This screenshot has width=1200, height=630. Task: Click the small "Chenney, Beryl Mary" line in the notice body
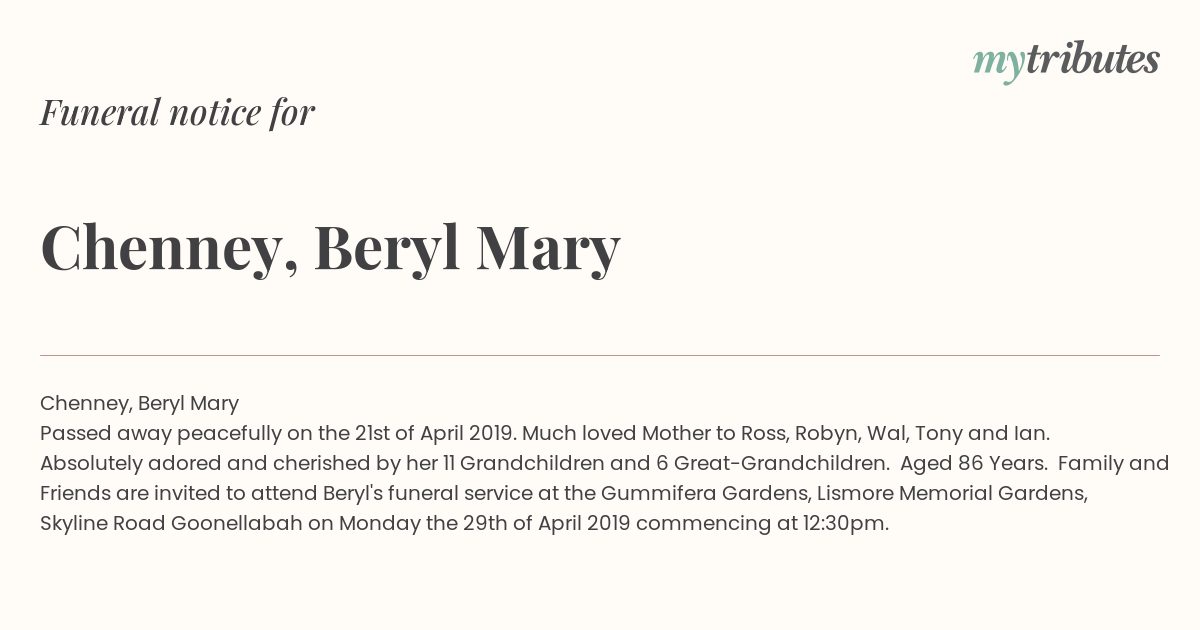(139, 404)
